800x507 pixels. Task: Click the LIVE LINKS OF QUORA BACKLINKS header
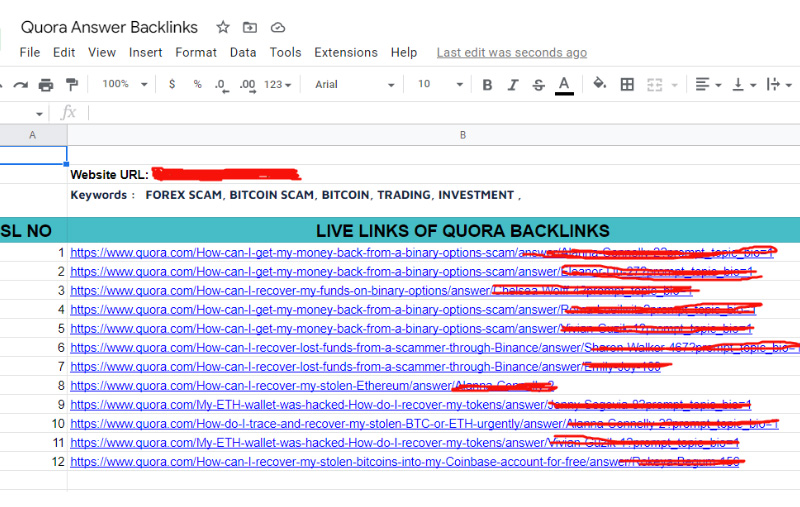(463, 231)
